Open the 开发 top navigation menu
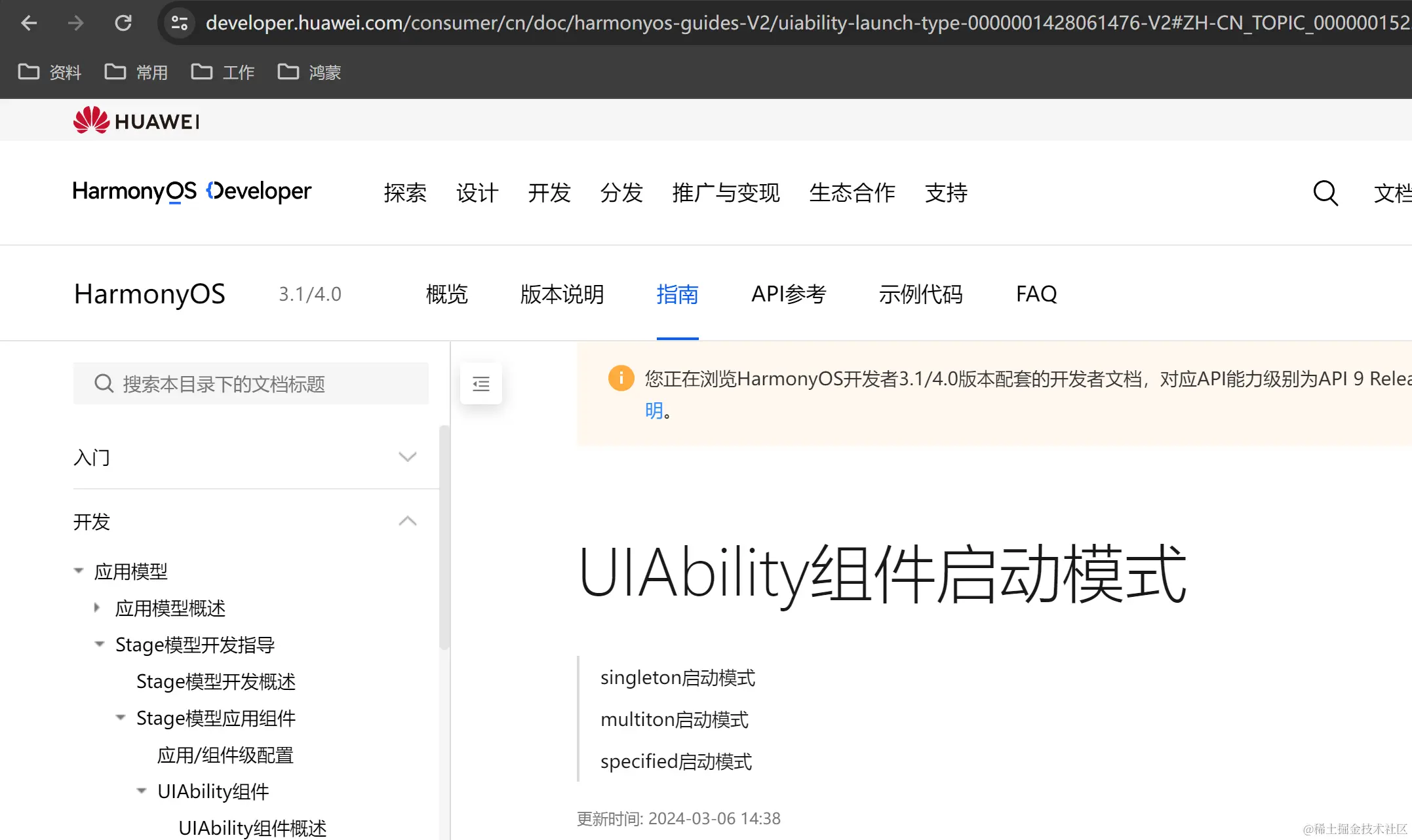This screenshot has width=1412, height=840. coord(549,193)
